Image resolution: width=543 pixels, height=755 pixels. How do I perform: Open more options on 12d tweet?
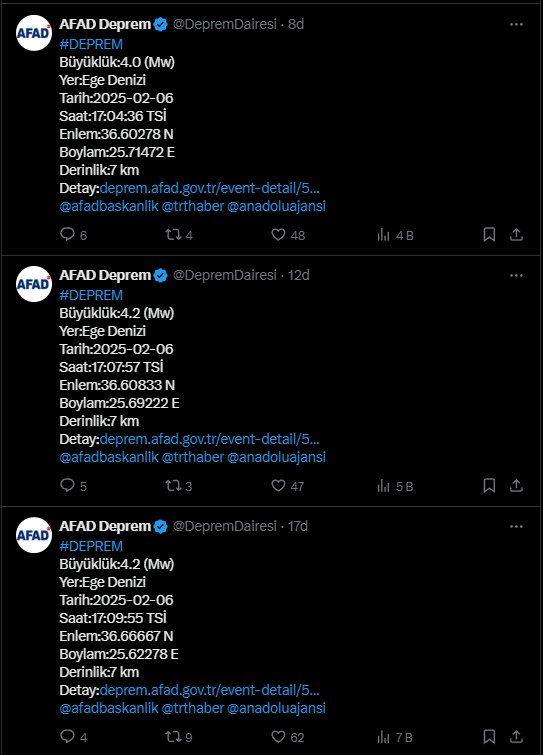click(516, 275)
